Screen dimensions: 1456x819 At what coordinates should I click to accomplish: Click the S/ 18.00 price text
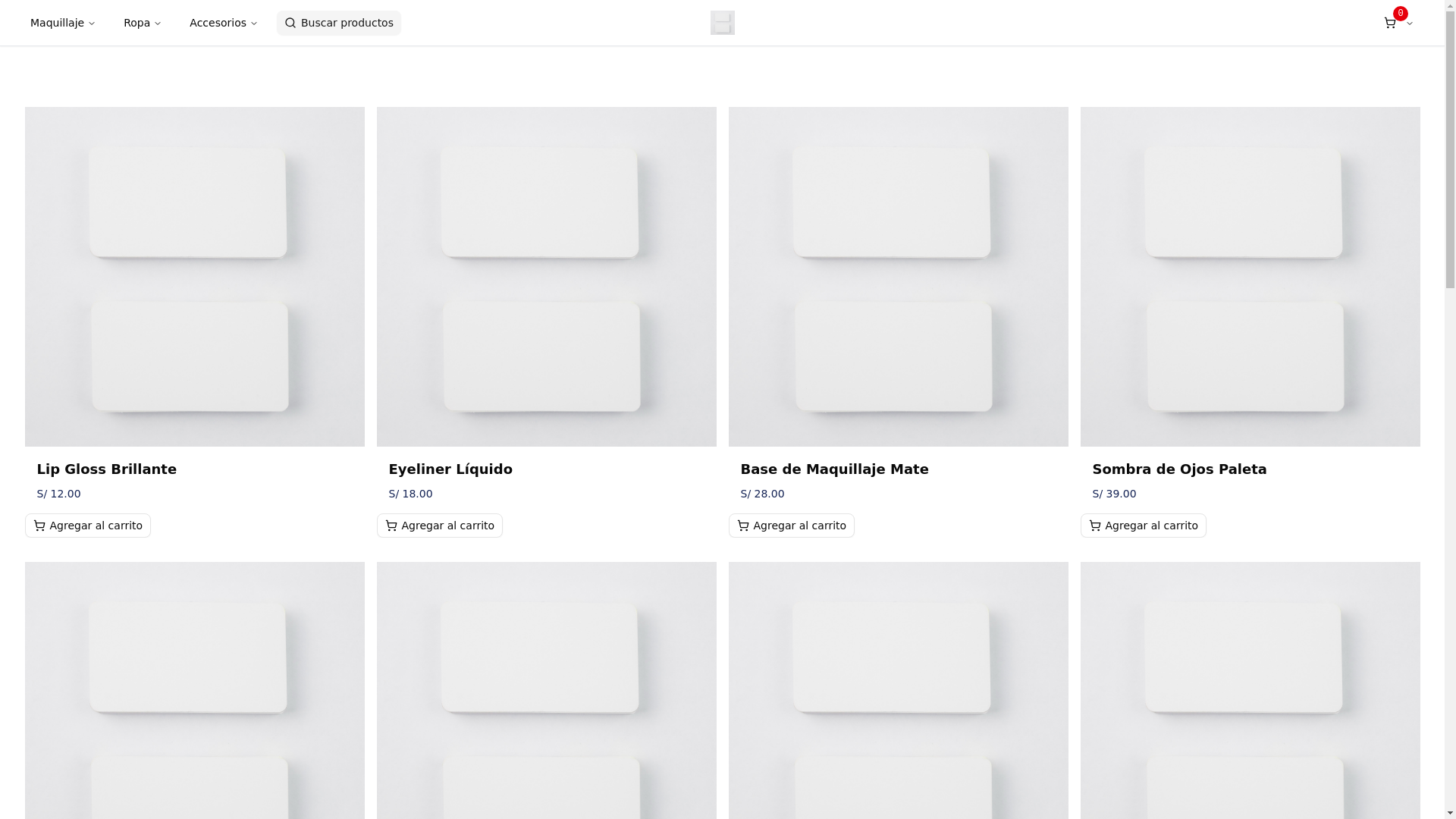[411, 494]
